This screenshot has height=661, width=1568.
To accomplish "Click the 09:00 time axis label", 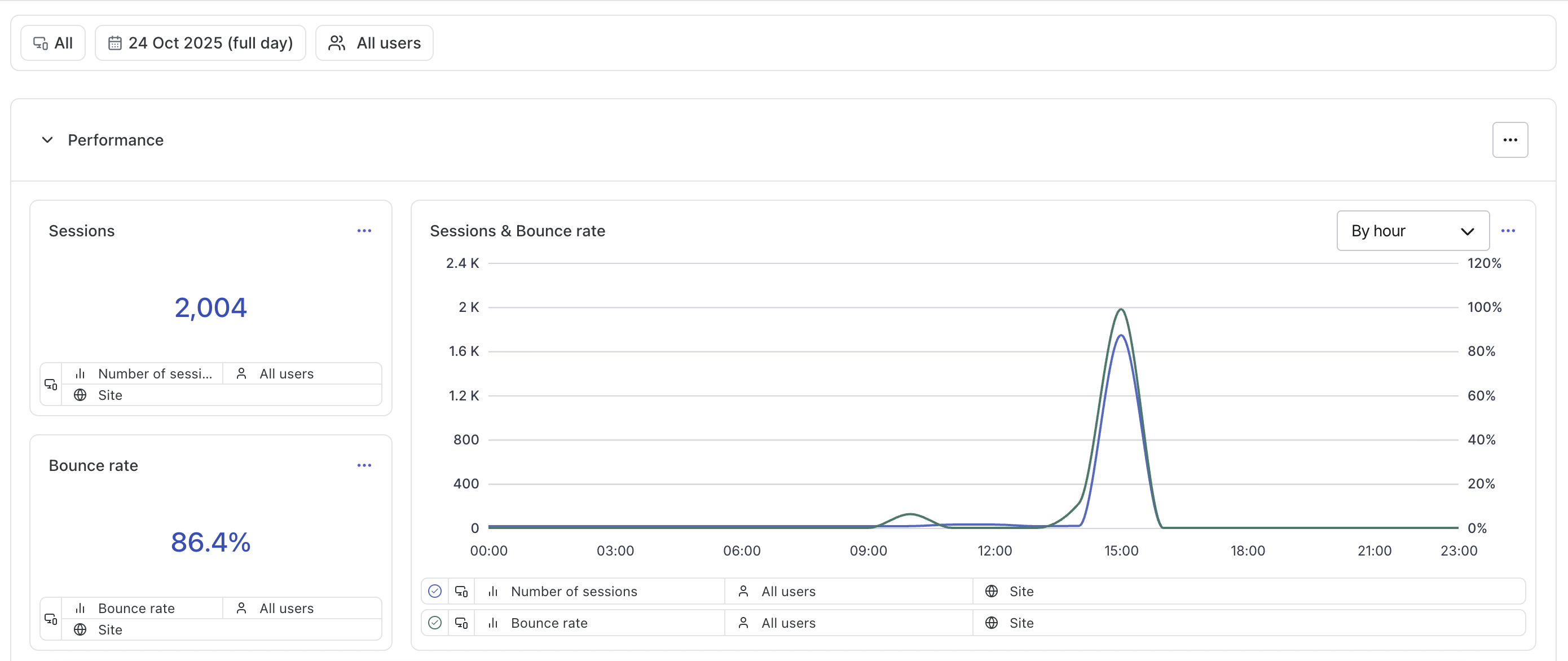I will pyautogui.click(x=869, y=551).
